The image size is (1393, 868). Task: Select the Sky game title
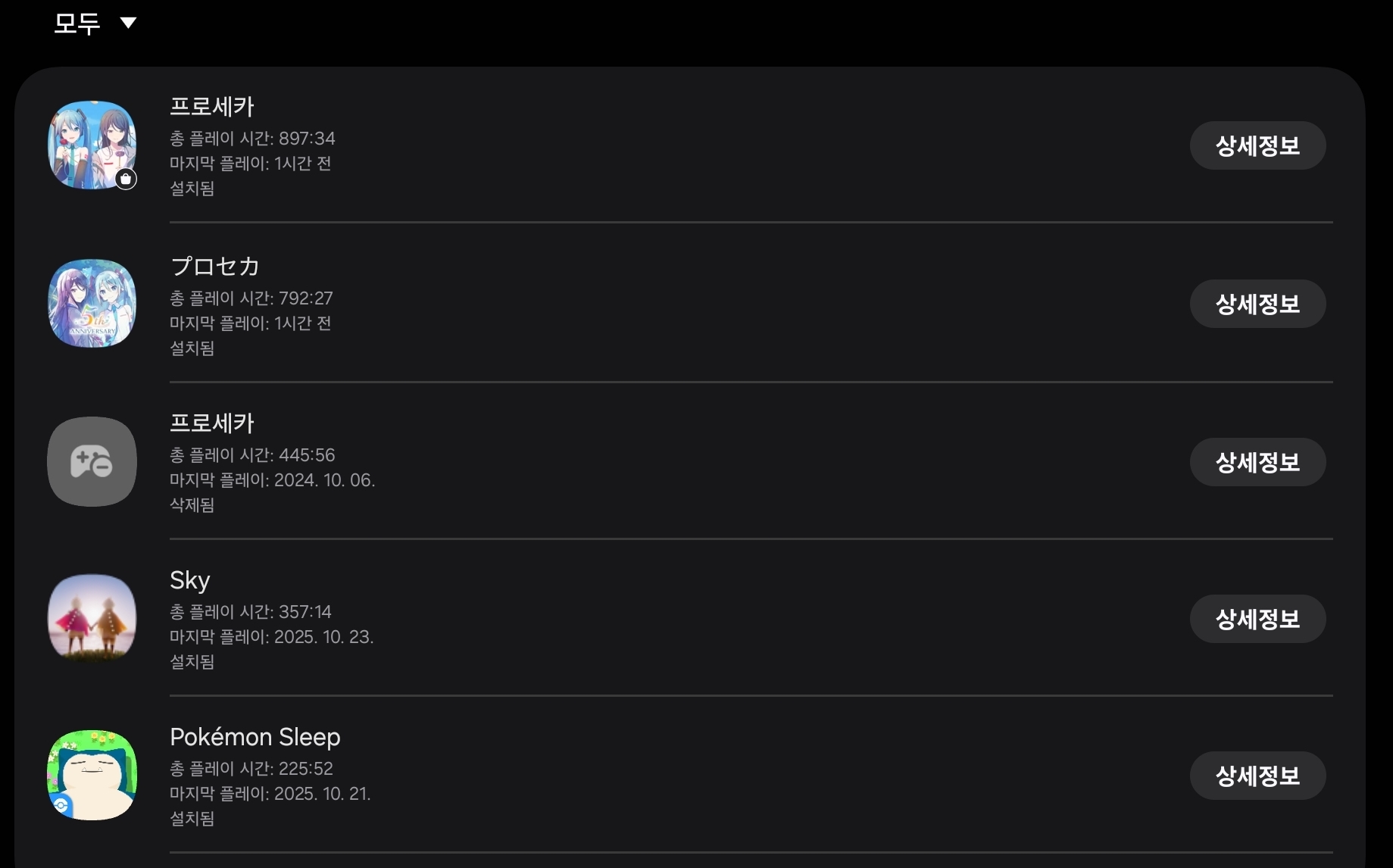coord(189,580)
